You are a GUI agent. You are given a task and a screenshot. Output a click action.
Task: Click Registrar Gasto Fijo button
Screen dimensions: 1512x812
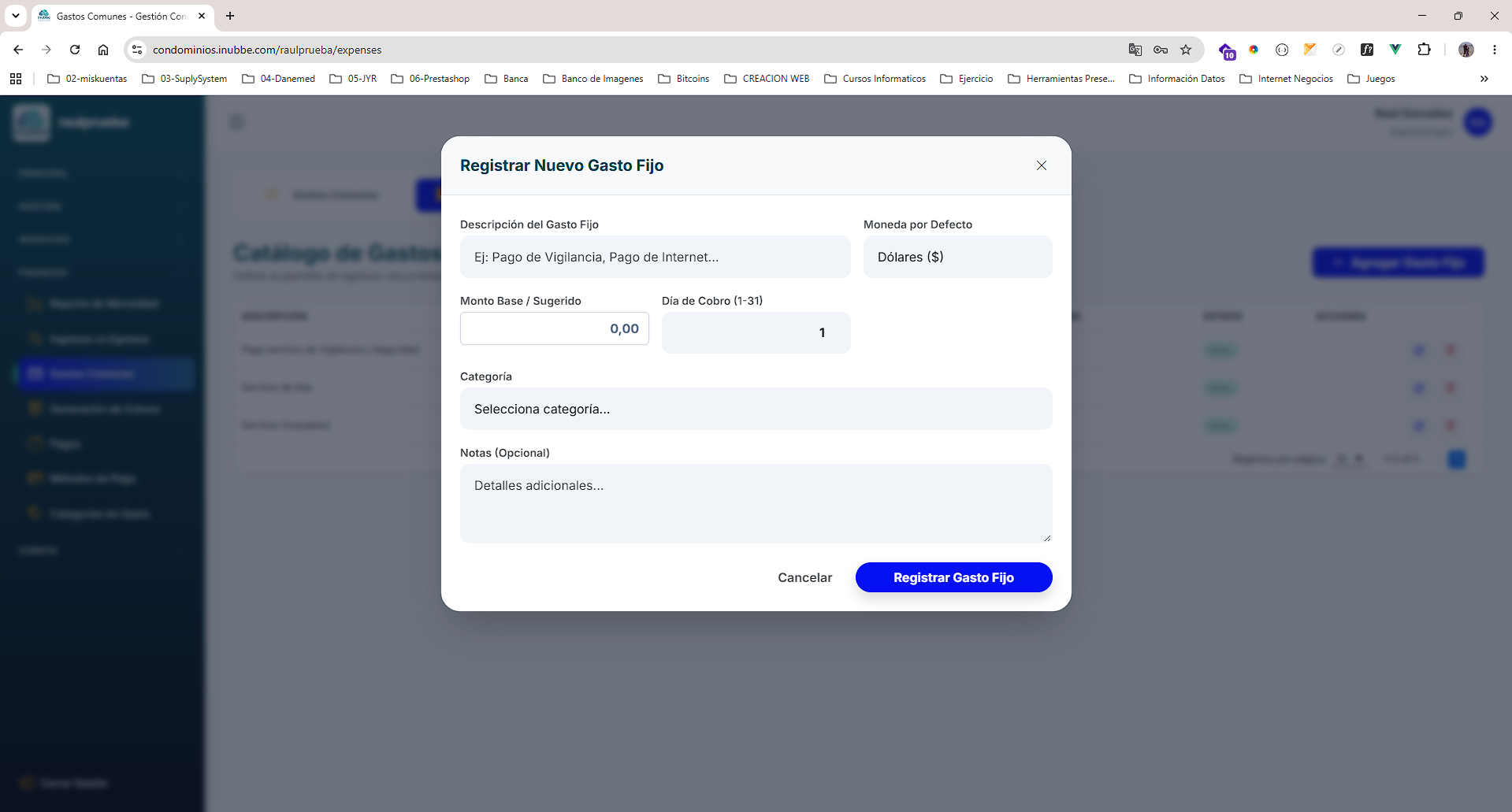coord(953,577)
